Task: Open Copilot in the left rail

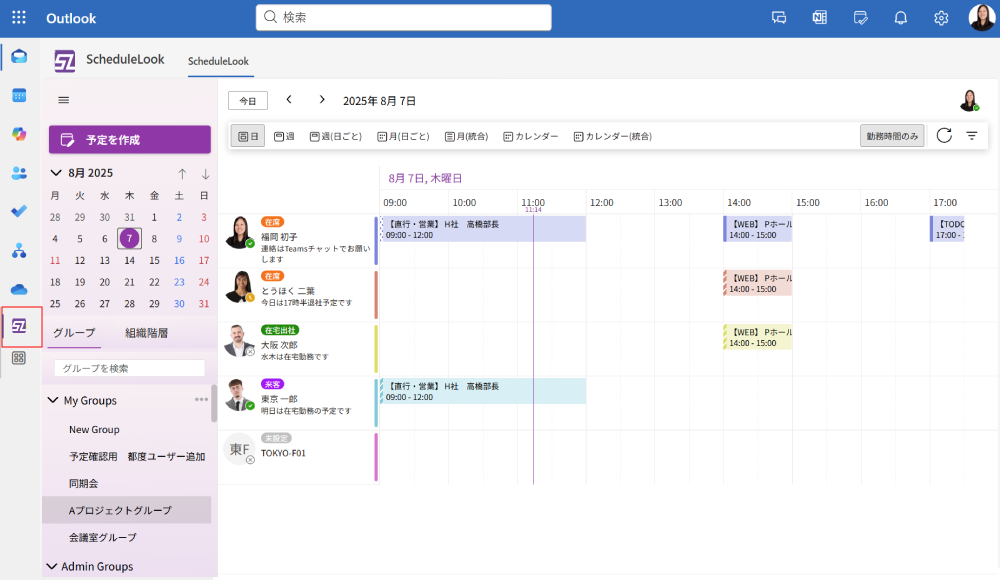Action: point(19,134)
